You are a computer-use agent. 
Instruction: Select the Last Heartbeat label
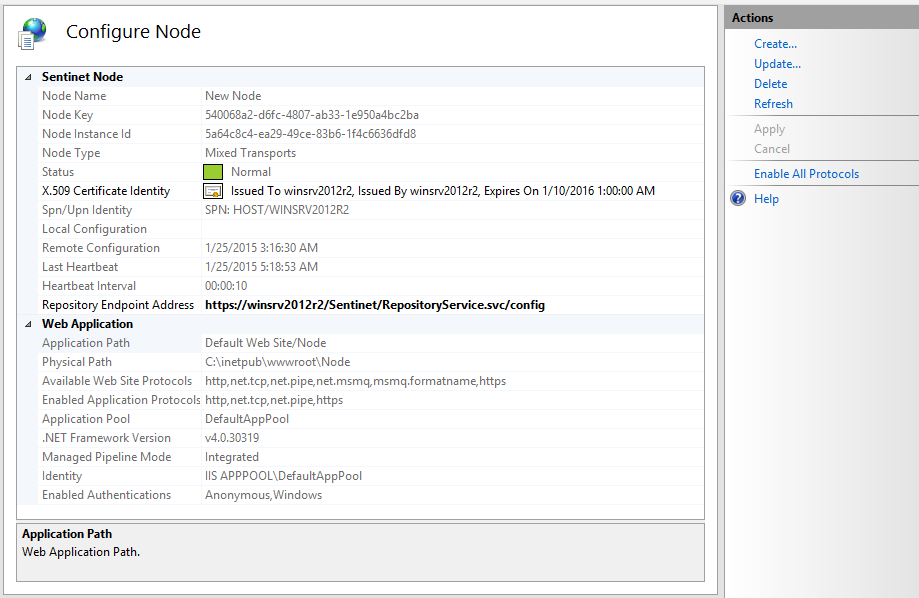80,267
